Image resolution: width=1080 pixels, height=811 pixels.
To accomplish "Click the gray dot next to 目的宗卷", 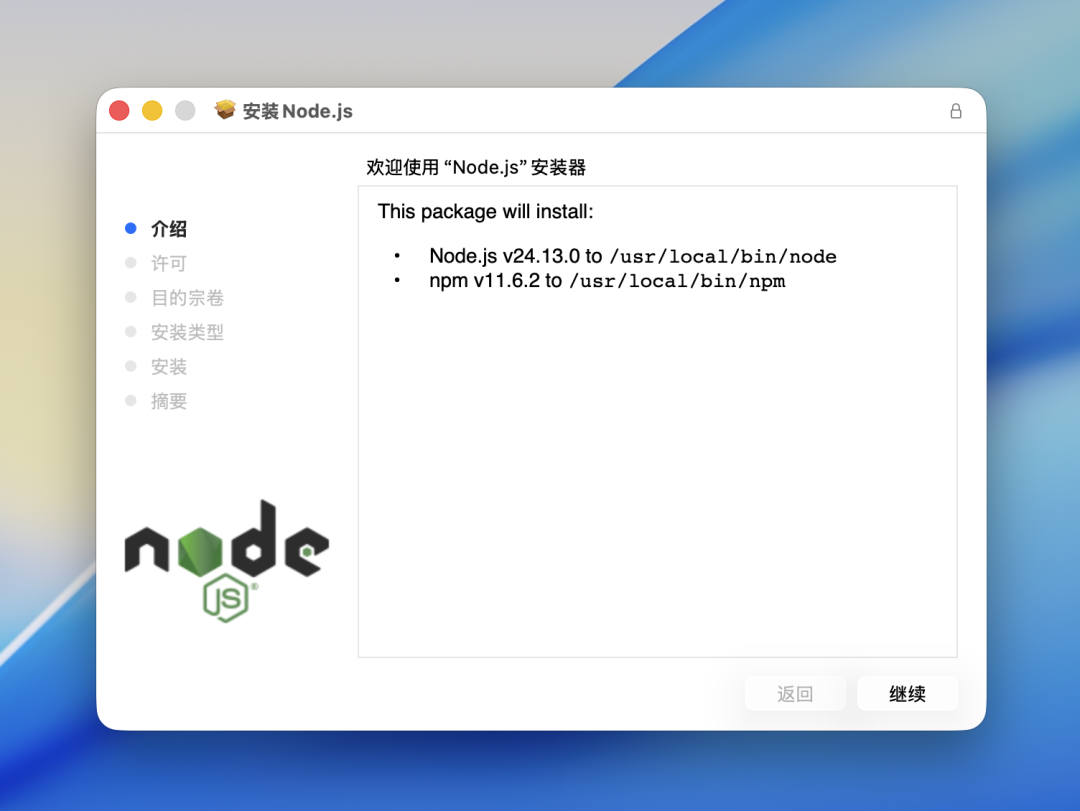I will (x=130, y=297).
